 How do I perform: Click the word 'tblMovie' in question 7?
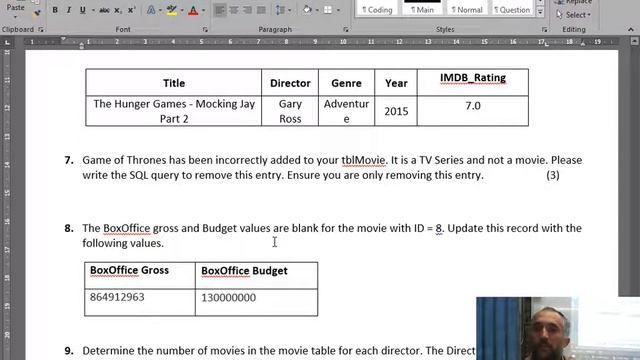363,160
